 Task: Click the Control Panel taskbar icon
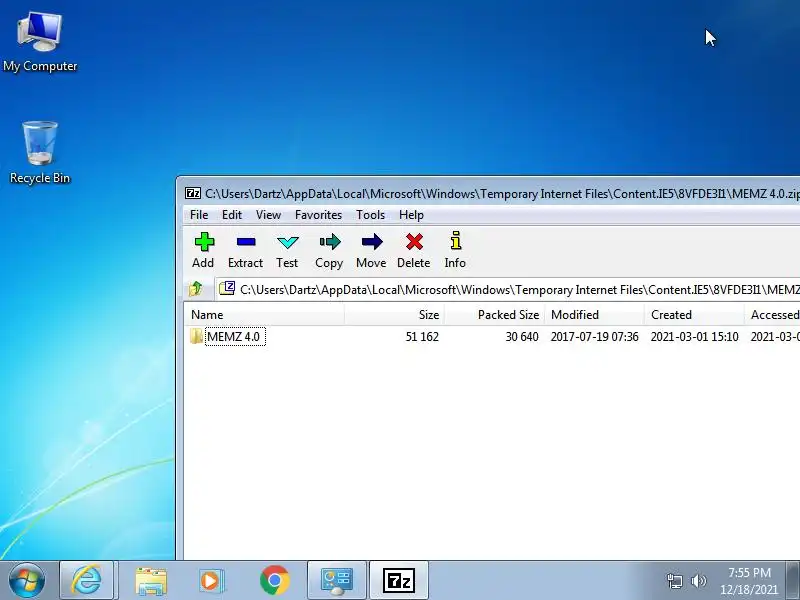337,580
